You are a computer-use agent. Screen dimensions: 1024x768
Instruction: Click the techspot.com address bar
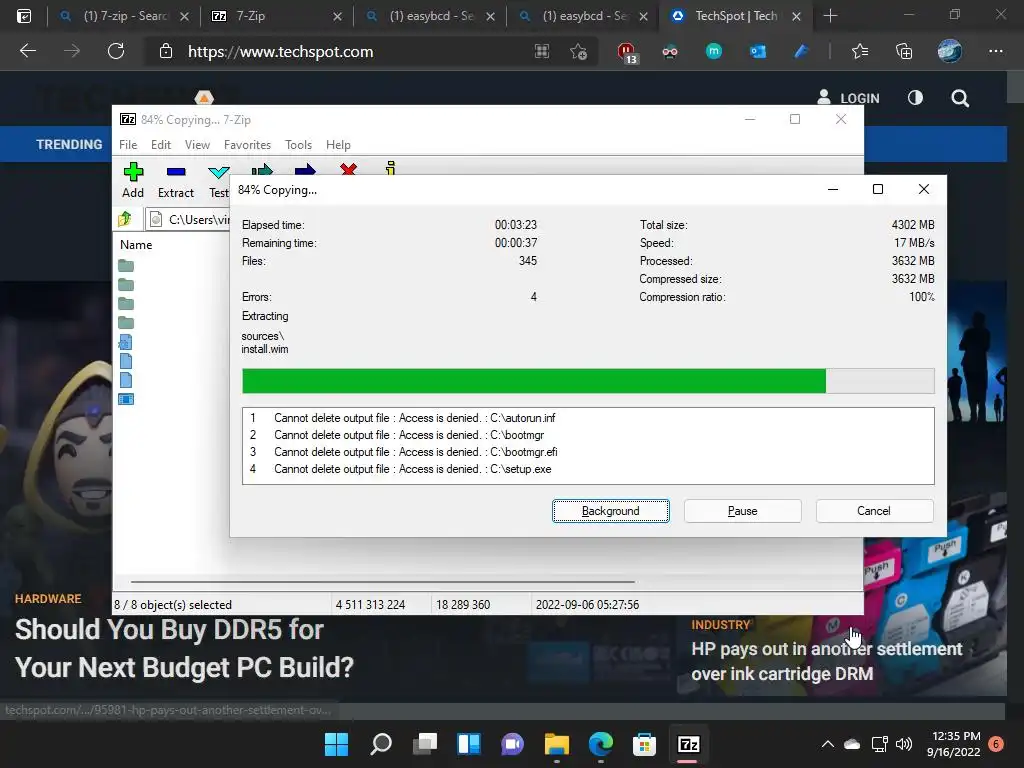tap(281, 52)
